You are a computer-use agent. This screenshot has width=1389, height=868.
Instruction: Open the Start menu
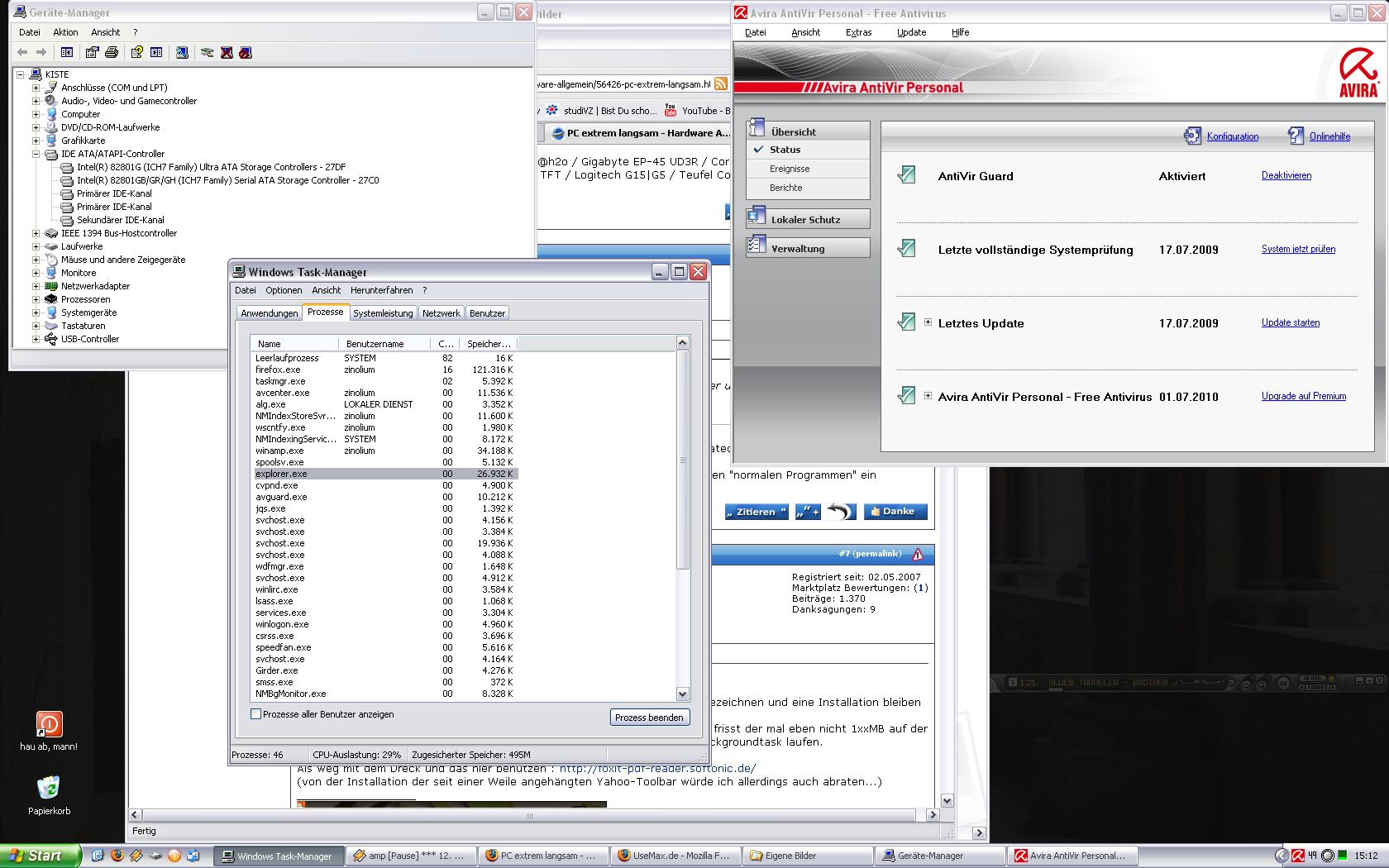point(40,856)
